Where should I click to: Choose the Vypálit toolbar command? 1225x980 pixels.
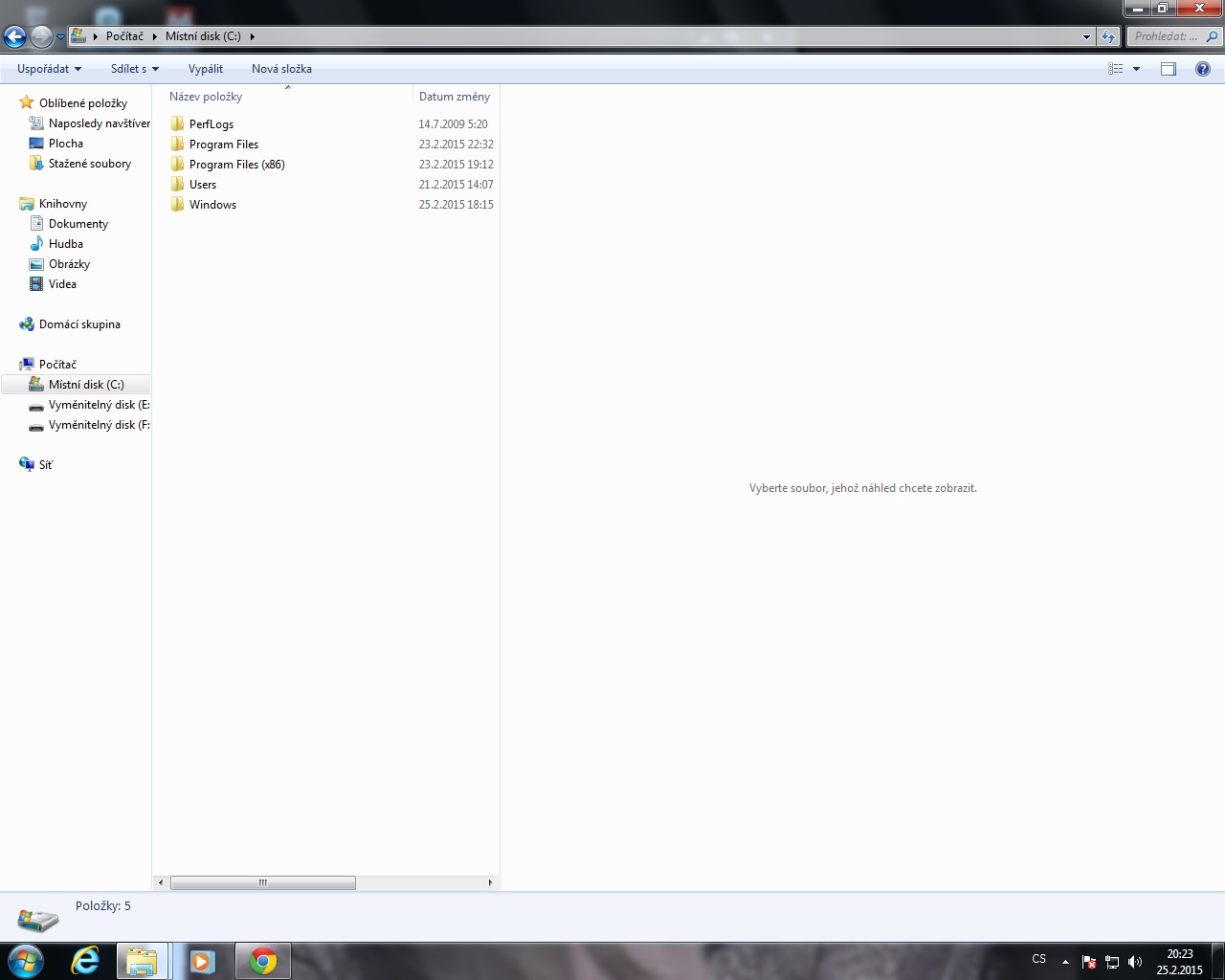[x=206, y=69]
